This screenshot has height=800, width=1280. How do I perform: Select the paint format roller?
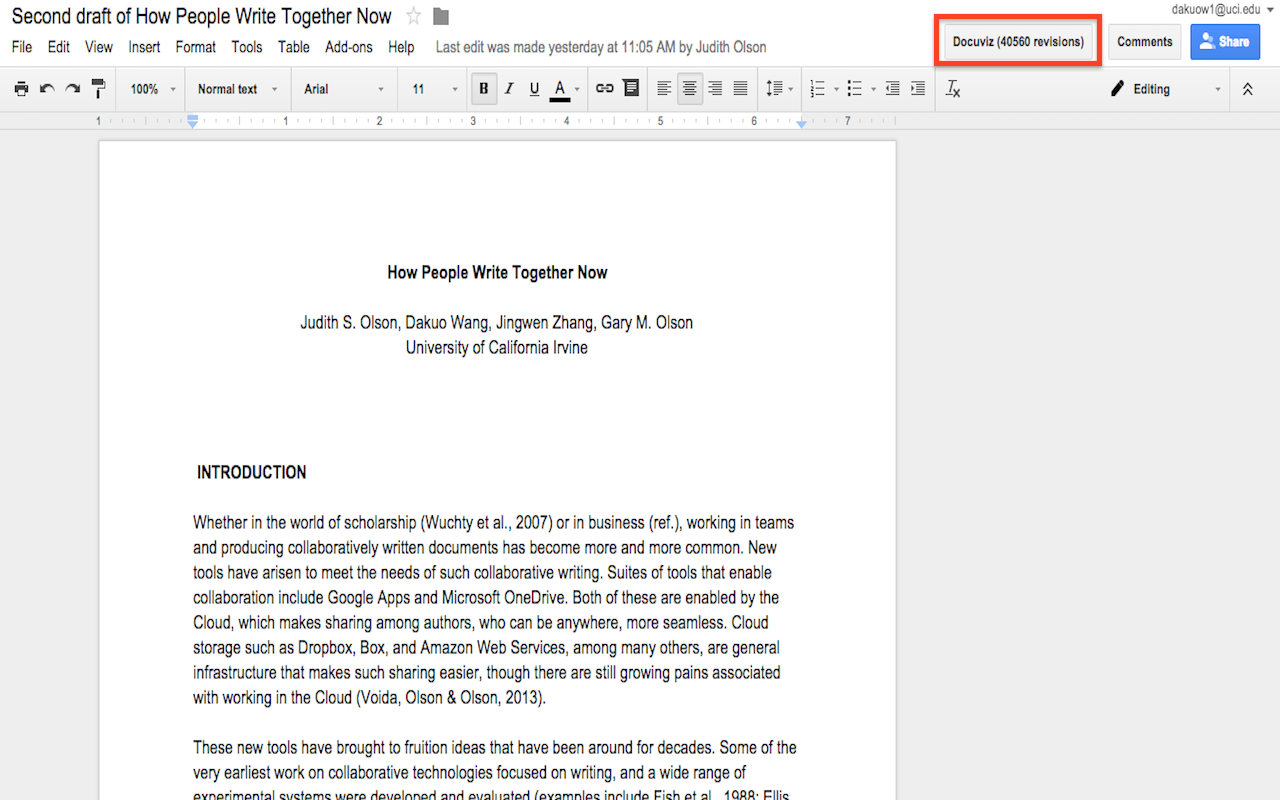click(98, 89)
